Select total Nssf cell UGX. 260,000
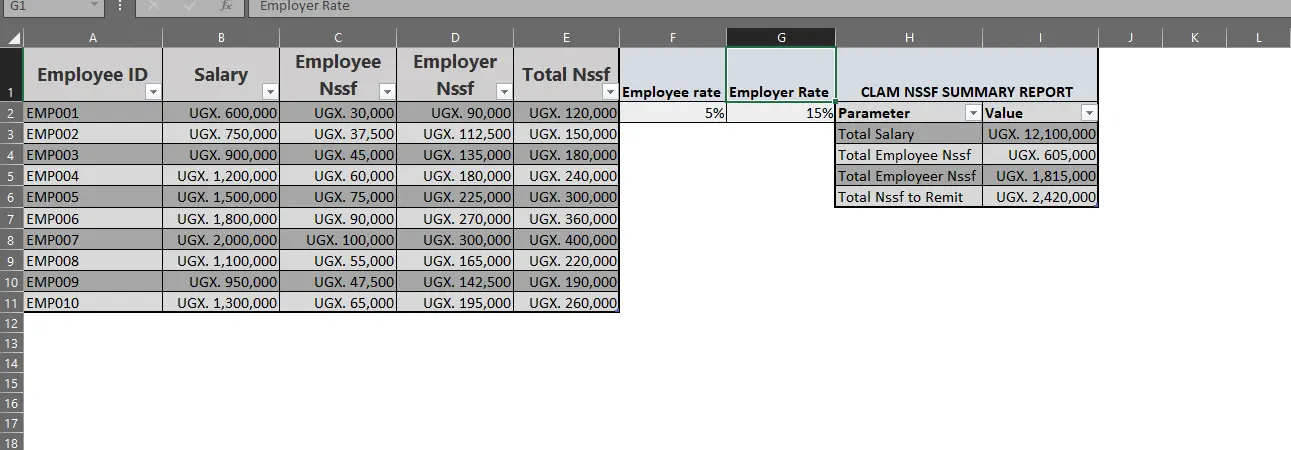The width and height of the screenshot is (1291, 450). click(566, 302)
